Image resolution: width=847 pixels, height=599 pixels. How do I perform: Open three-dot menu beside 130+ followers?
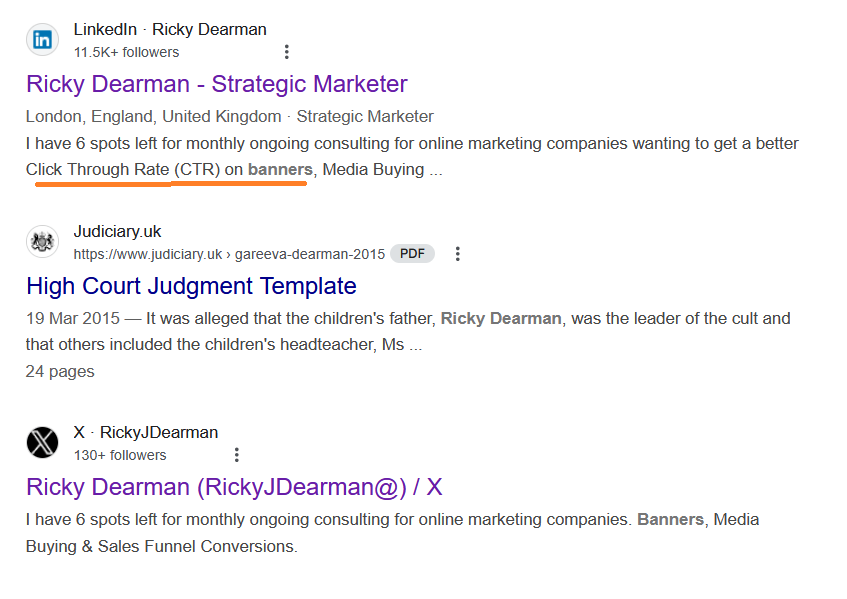pyautogui.click(x=237, y=455)
